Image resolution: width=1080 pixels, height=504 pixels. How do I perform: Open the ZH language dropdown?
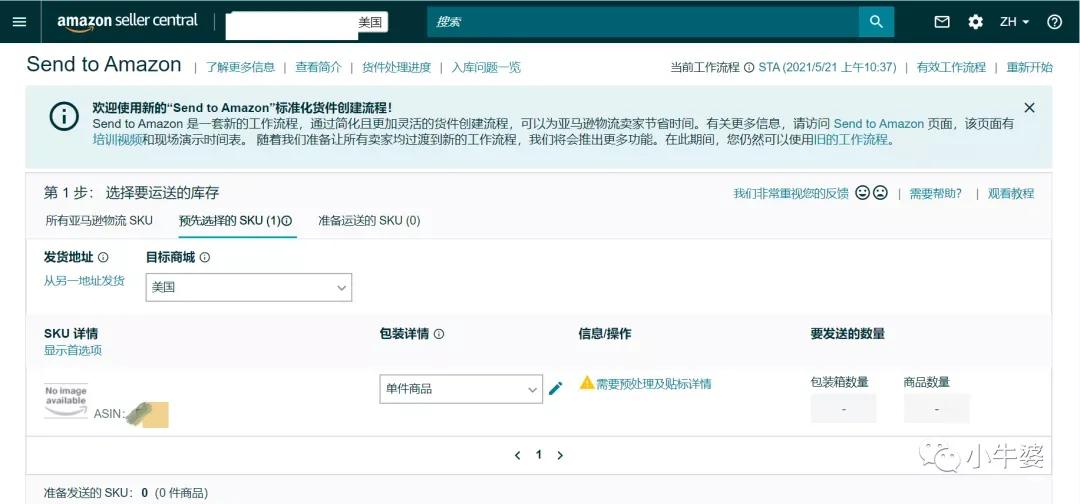[1014, 22]
